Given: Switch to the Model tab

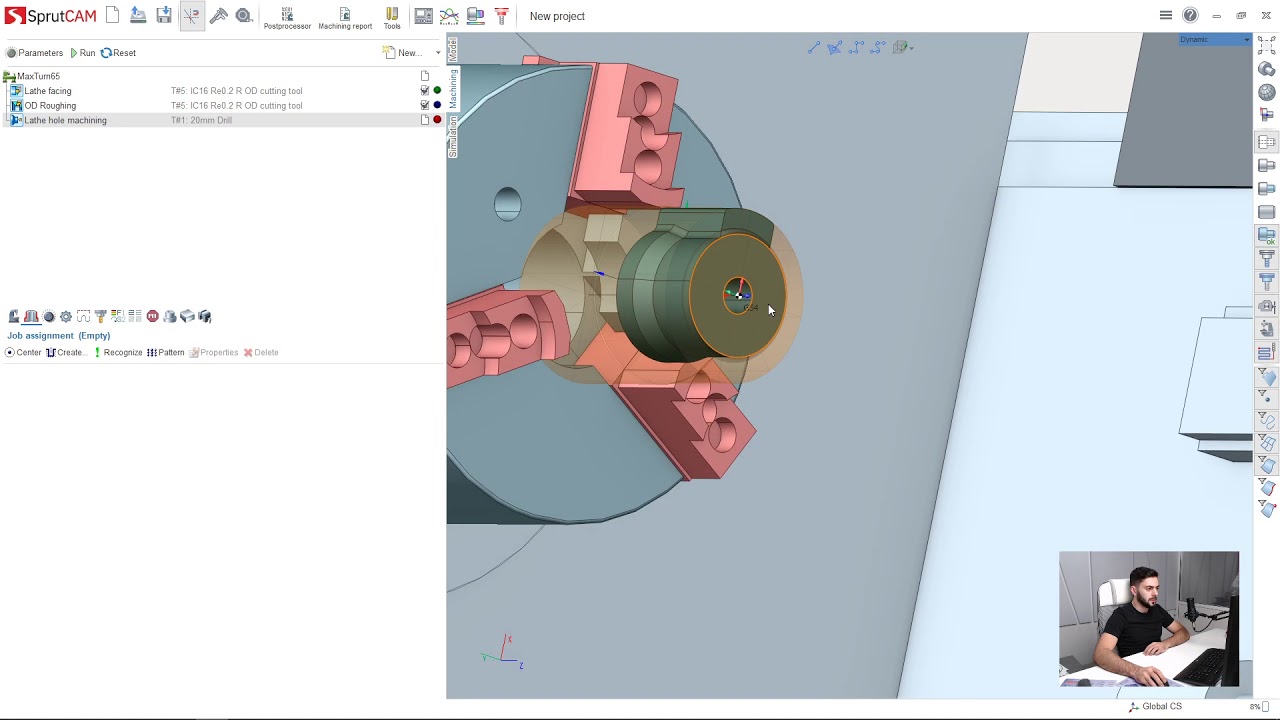Looking at the screenshot, I should pos(452,50).
